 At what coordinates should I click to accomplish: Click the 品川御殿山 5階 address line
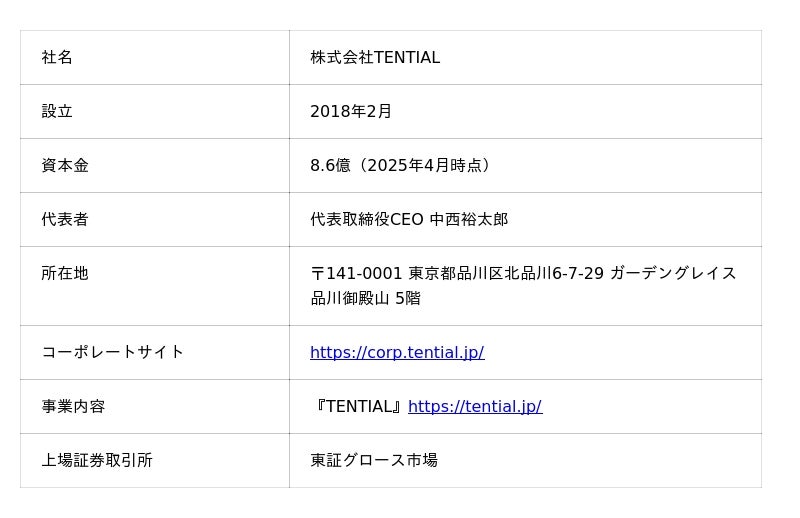(x=365, y=298)
